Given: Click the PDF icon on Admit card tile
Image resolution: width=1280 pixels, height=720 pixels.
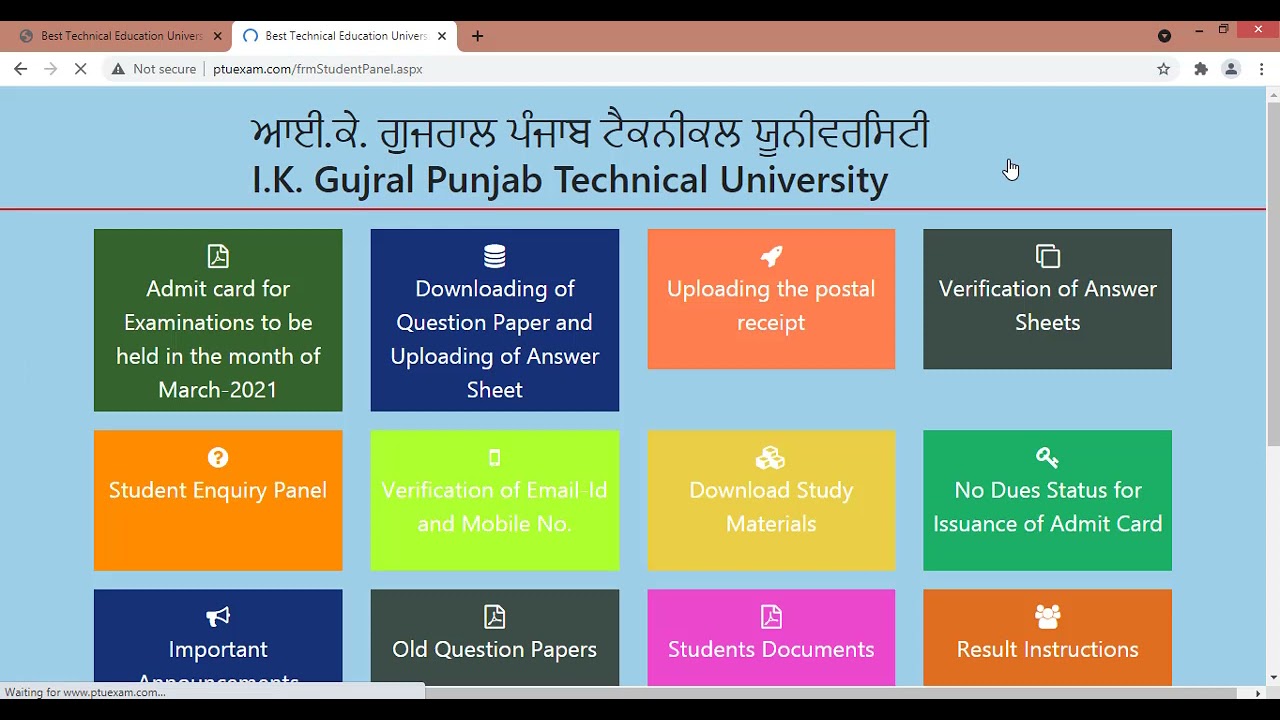Looking at the screenshot, I should [218, 256].
